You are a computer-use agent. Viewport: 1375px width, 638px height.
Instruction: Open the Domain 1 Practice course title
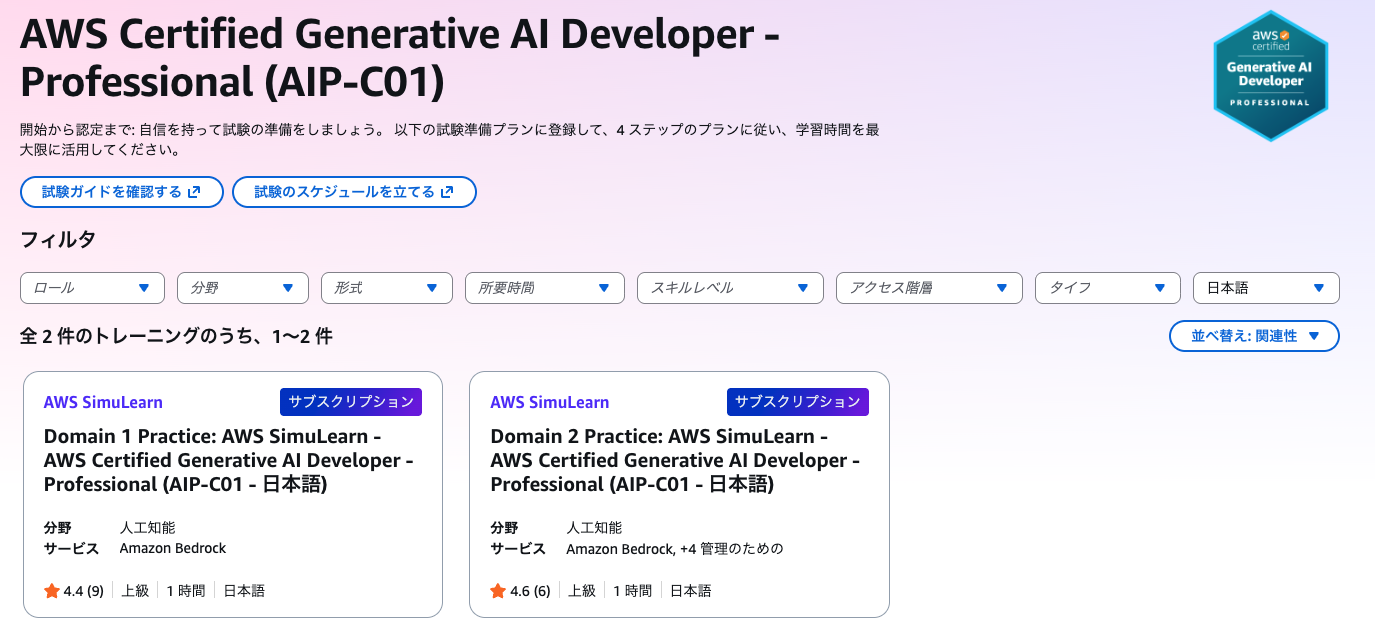(229, 461)
